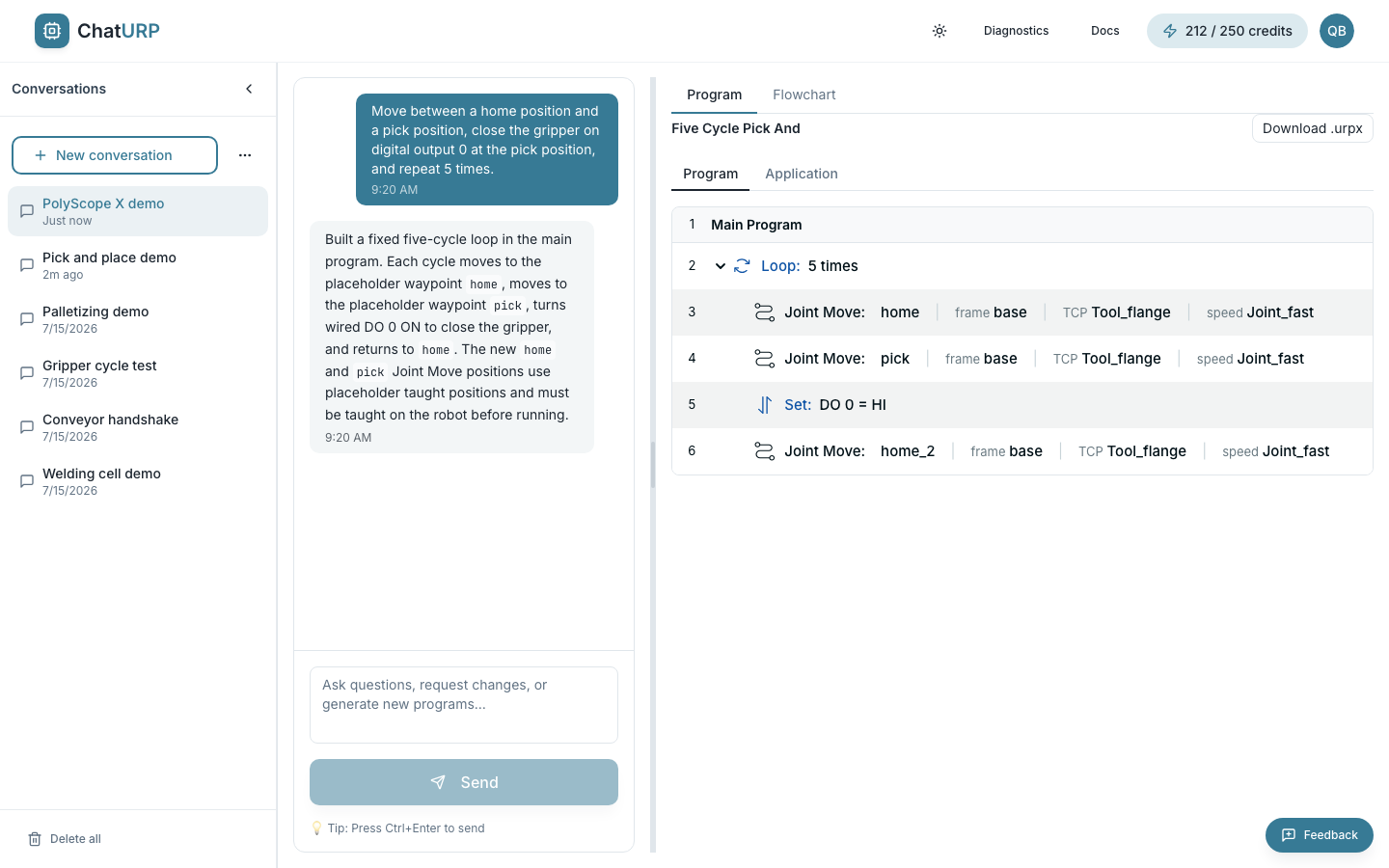Open the conversations more-options ellipsis menu
This screenshot has height=868, width=1389.
coord(245,155)
